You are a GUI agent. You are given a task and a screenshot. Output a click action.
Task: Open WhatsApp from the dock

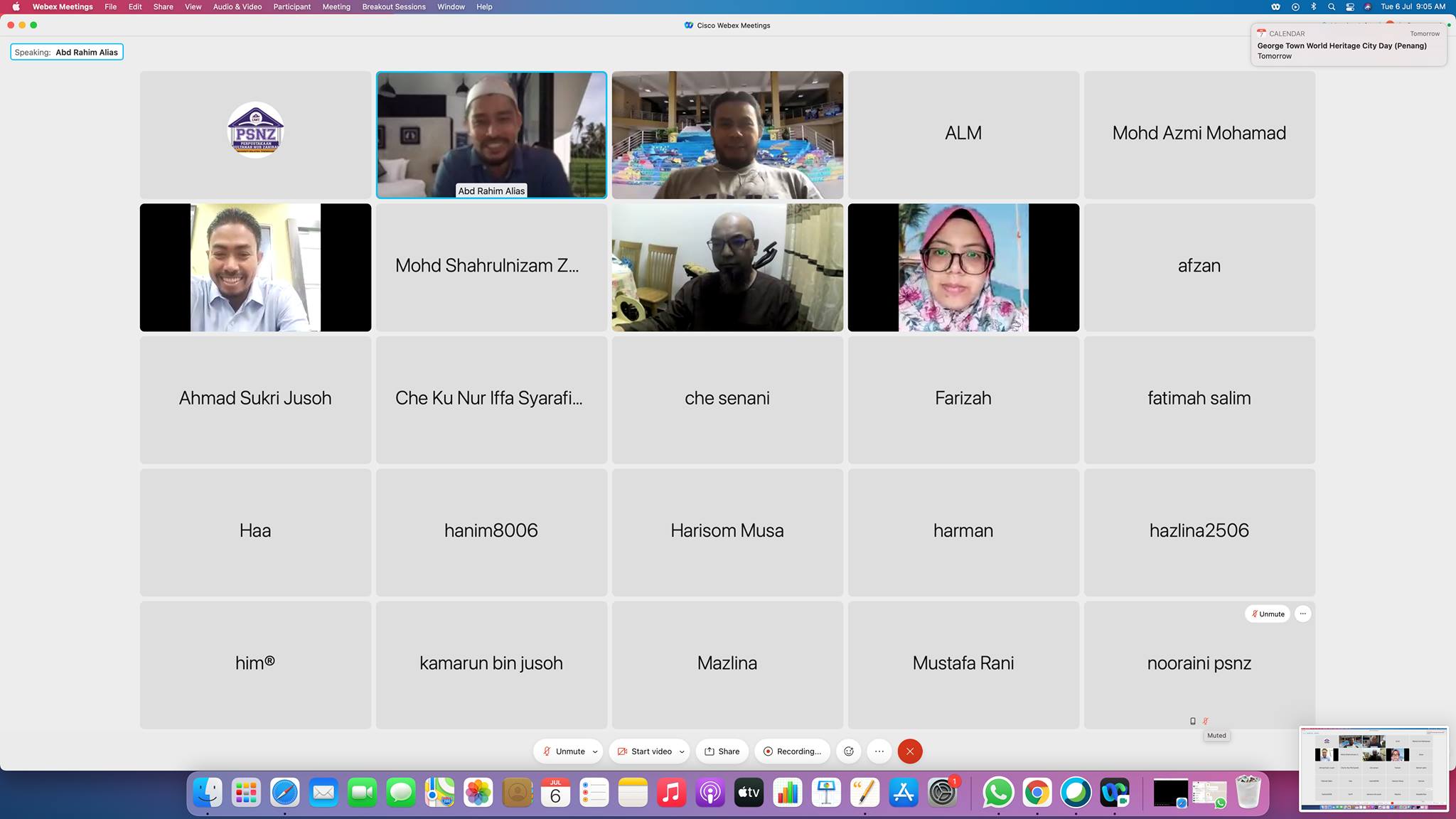[x=998, y=793]
